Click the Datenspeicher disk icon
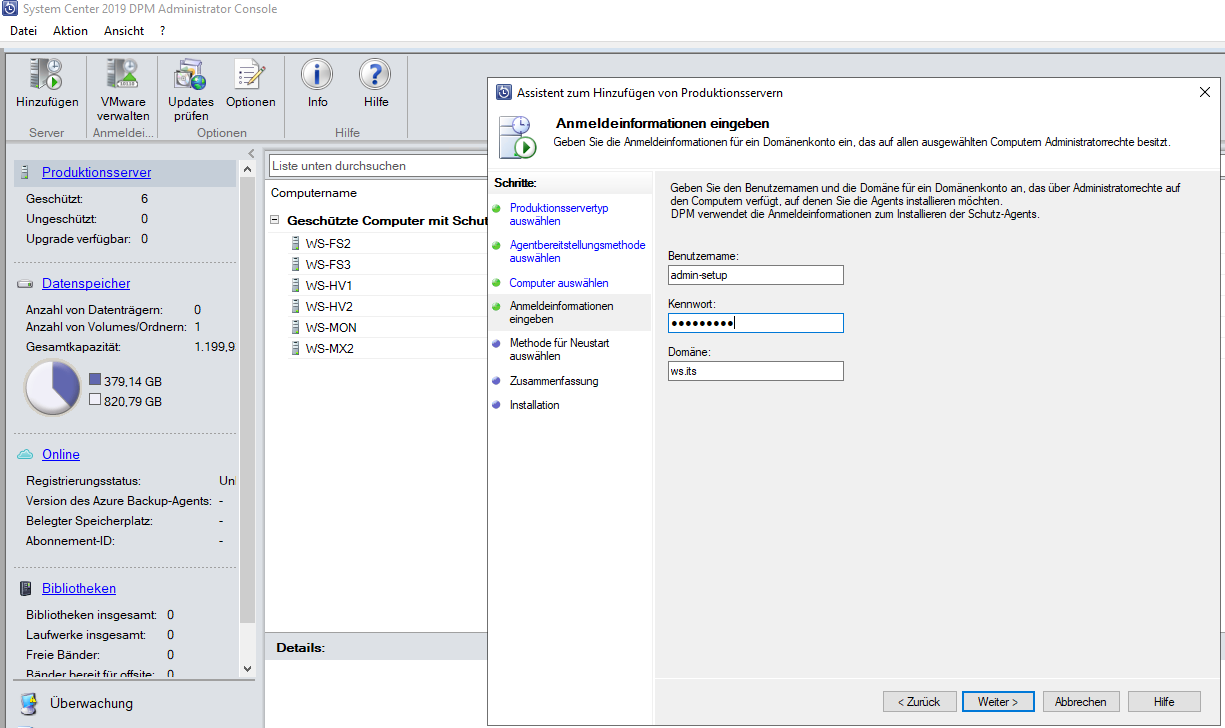Screen dimensions: 1225x728 coord(26,284)
